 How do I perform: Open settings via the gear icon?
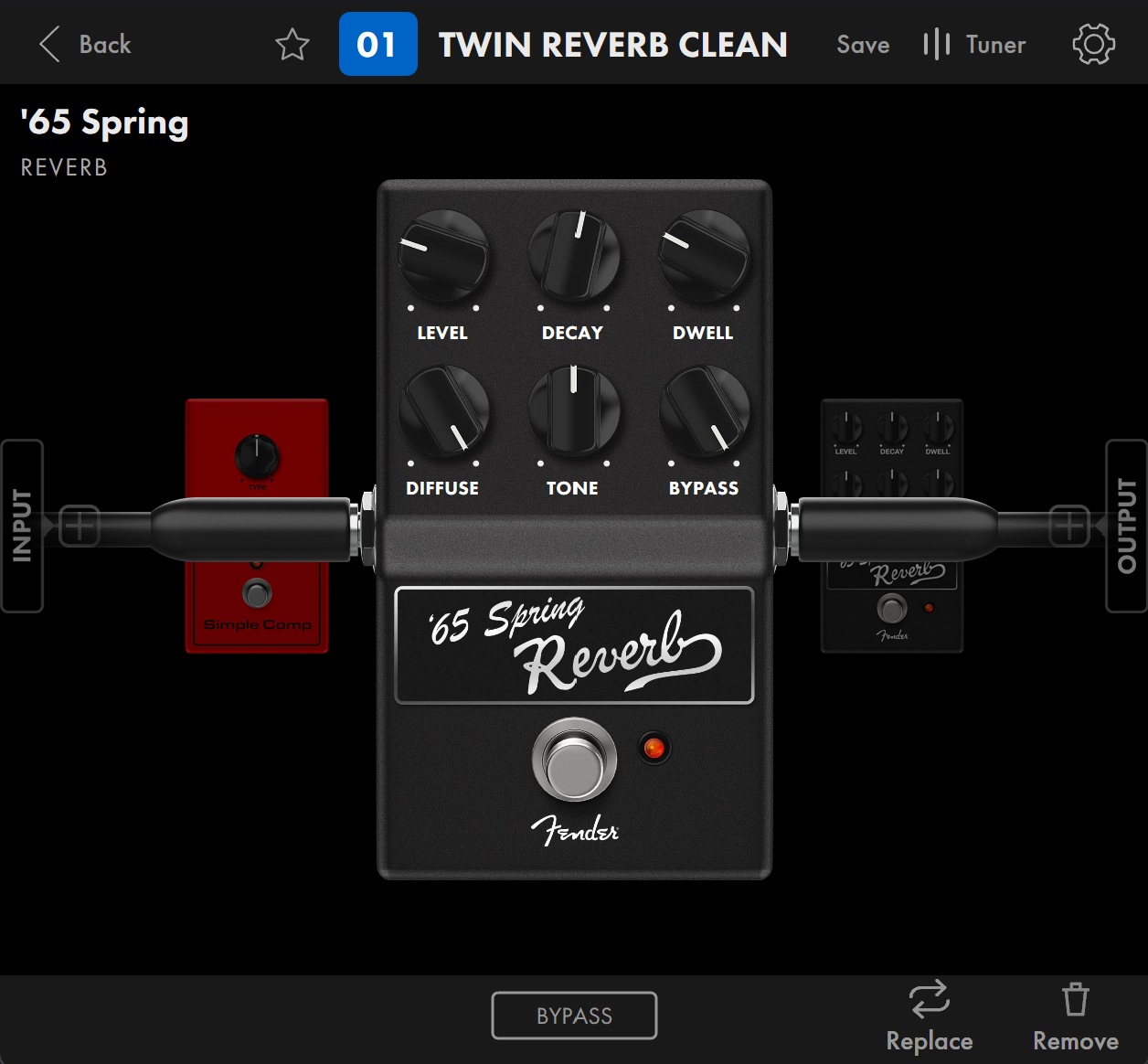pos(1093,44)
